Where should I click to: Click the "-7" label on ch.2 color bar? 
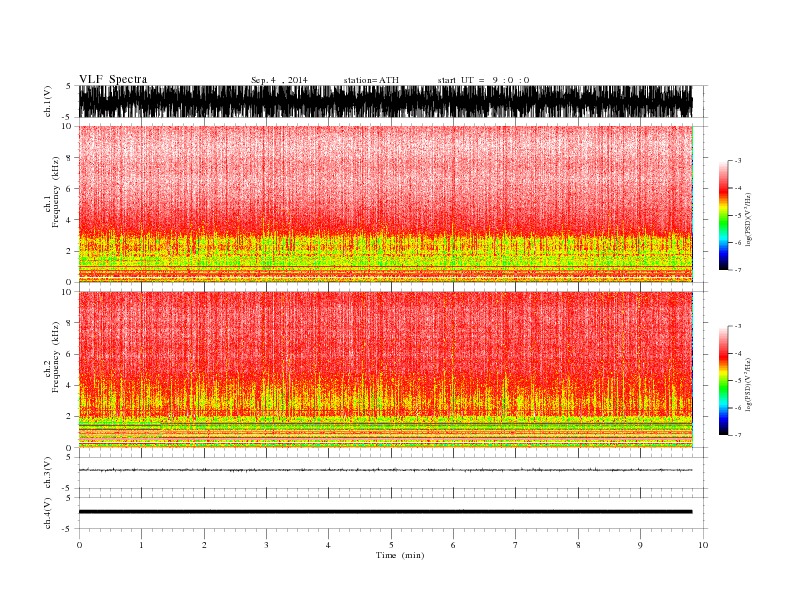point(737,435)
